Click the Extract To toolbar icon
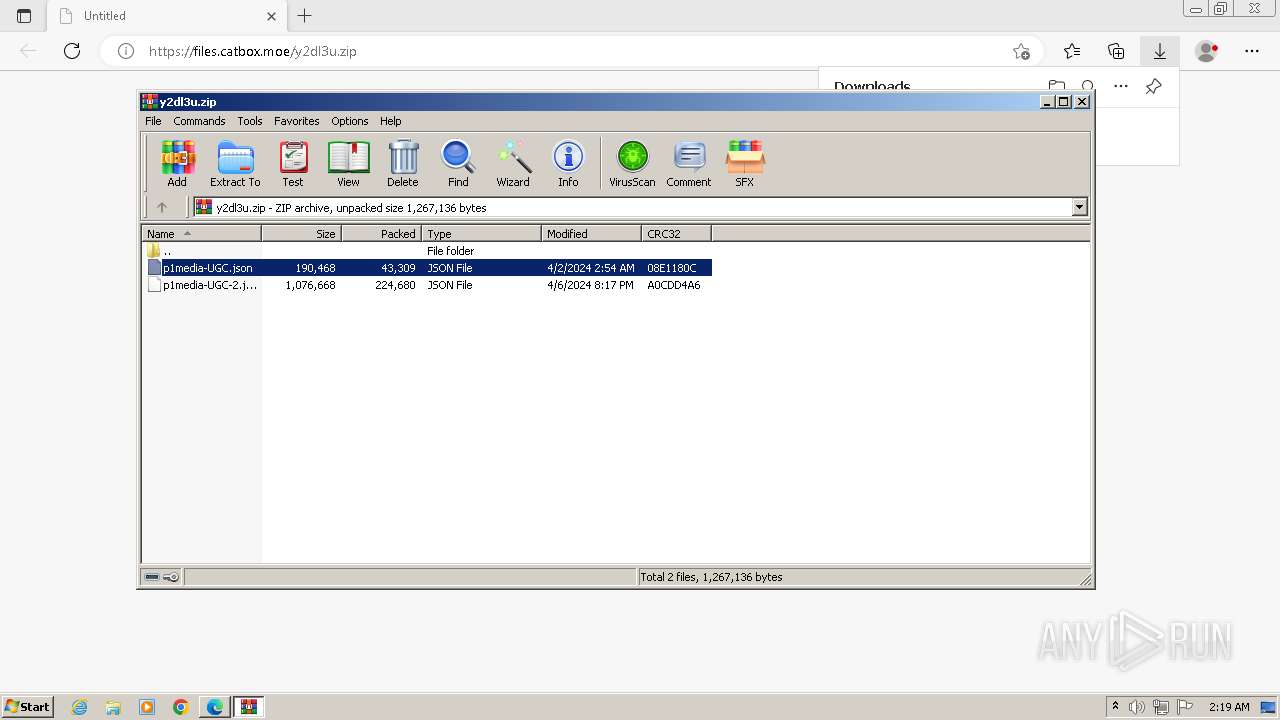Viewport: 1280px width, 720px height. pyautogui.click(x=235, y=163)
